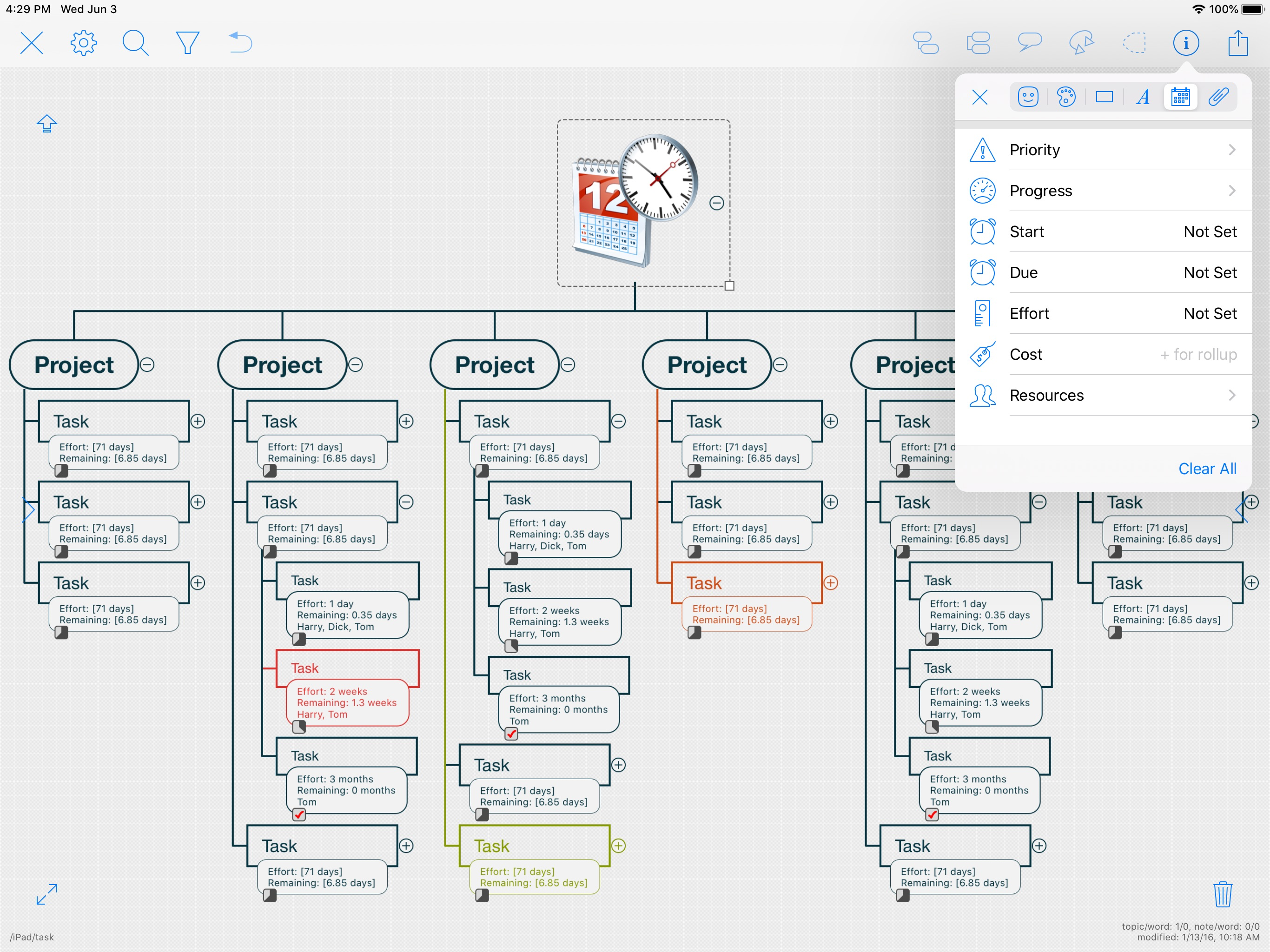Toggle progress box under red Task
This screenshot has width=1270, height=952.
point(299,727)
